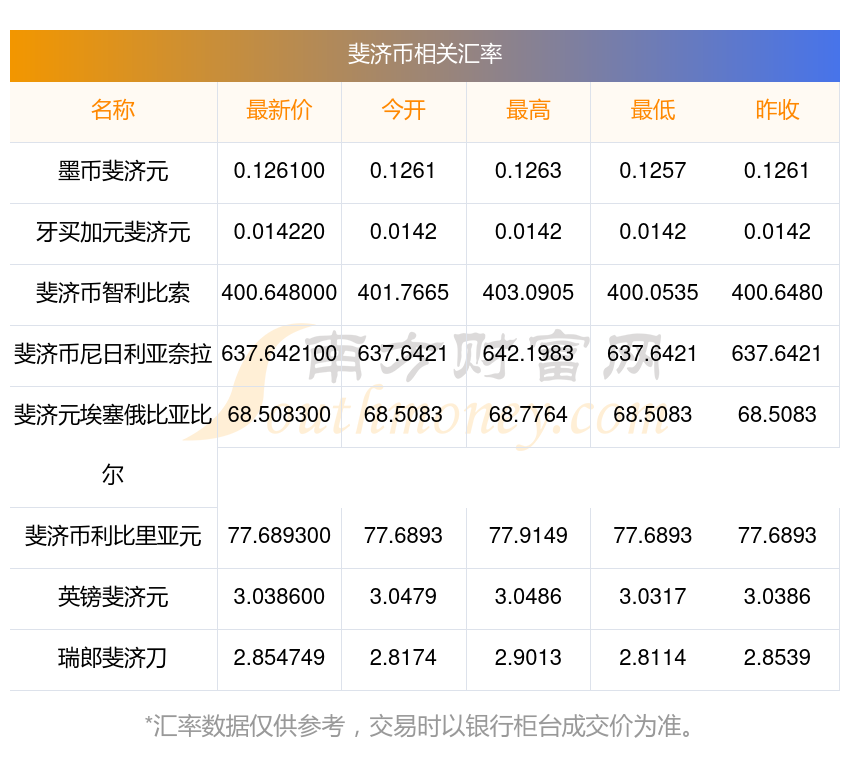Click the 斐济币相关汇率 table title banner
This screenshot has width=850, height=757.
425,54
